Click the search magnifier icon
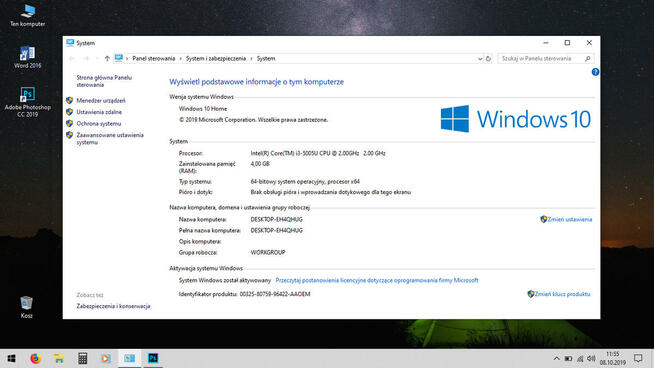The image size is (654, 368). 588,58
